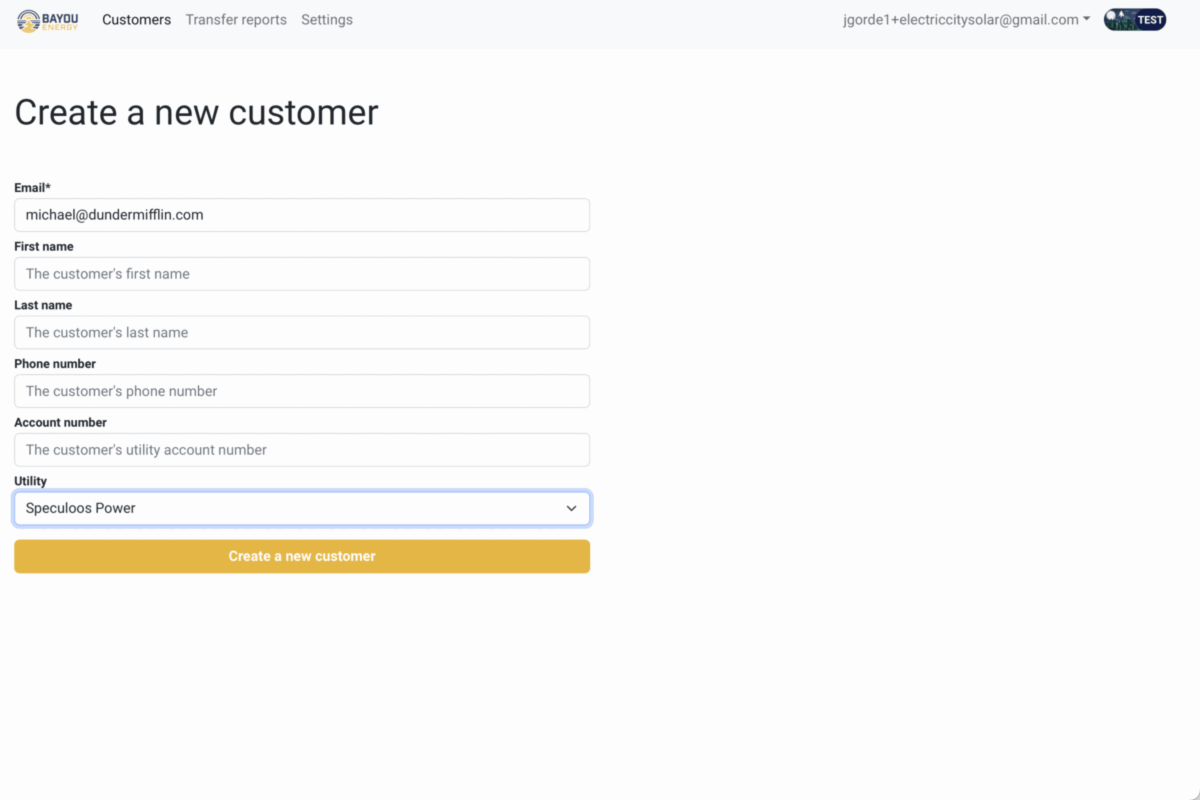
Task: Open the Customers page in navigation
Action: click(x=136, y=20)
